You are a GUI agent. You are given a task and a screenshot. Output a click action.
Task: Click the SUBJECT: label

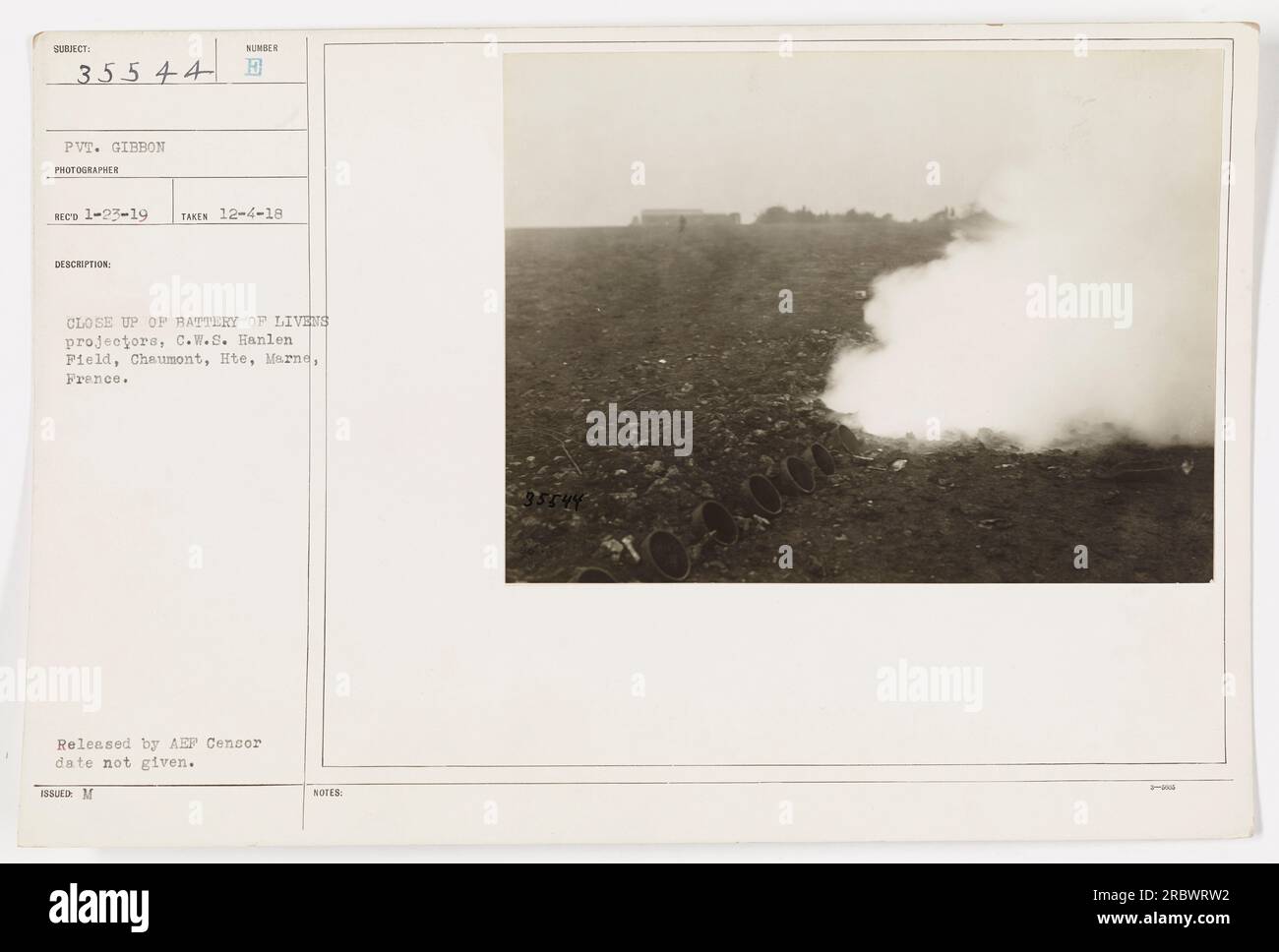[71, 48]
